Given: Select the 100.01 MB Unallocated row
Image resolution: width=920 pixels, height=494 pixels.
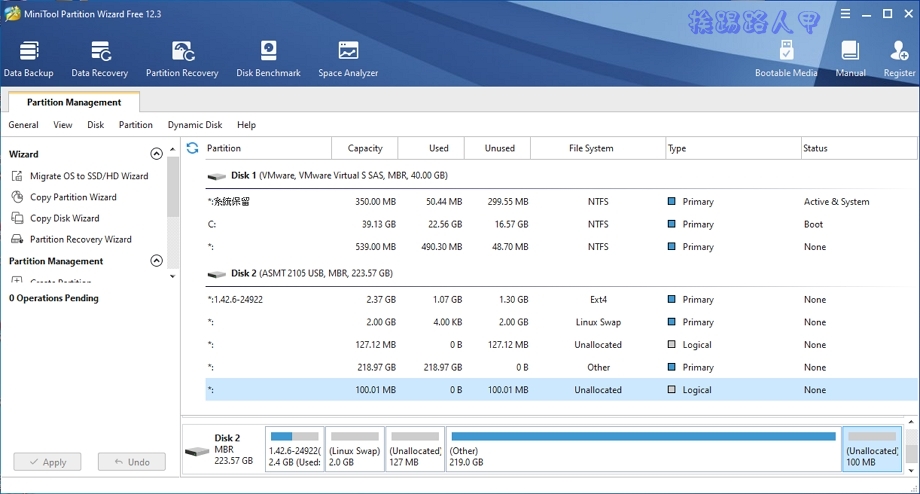Looking at the screenshot, I should tap(561, 390).
